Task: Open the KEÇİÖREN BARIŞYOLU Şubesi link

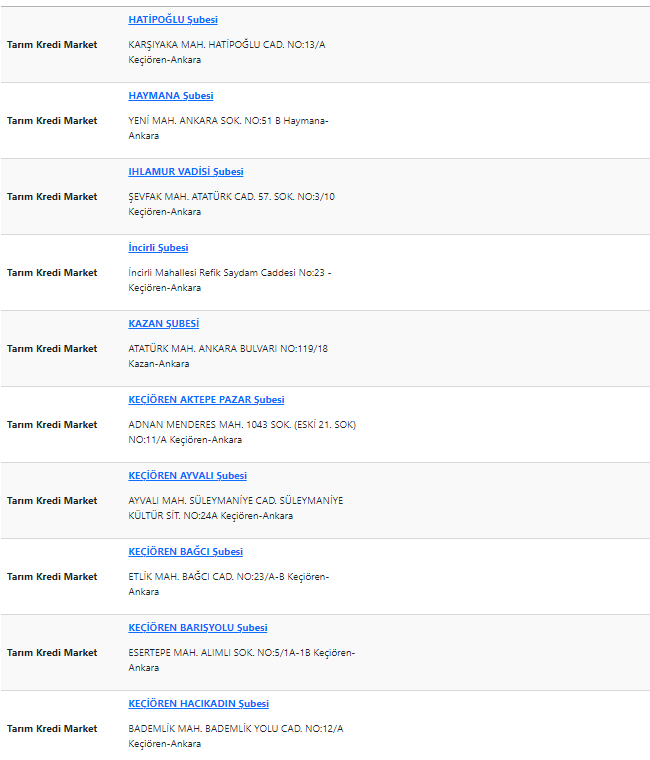Action: (198, 628)
